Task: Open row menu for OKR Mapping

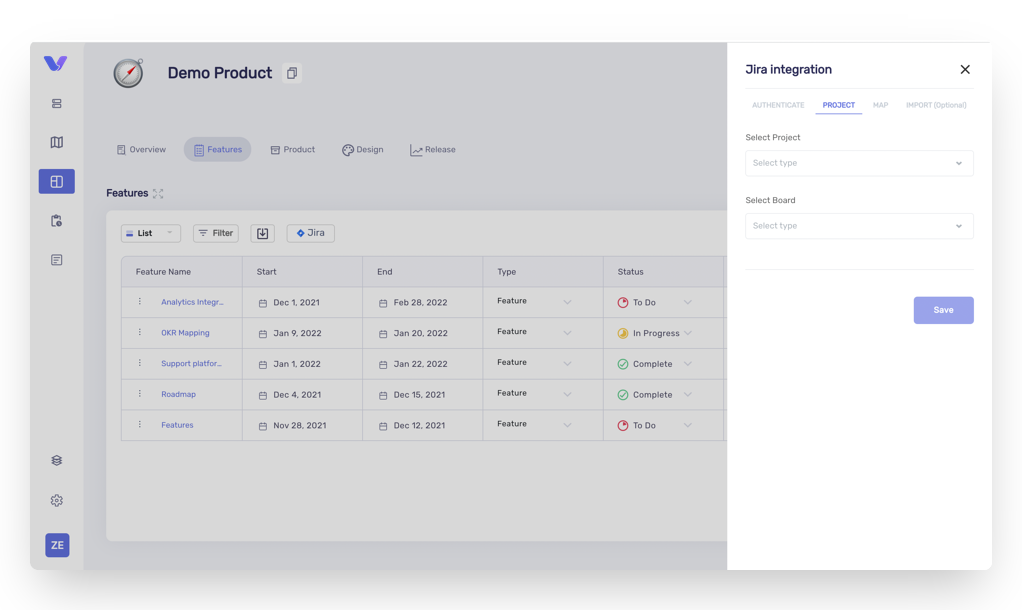Action: tap(139, 332)
